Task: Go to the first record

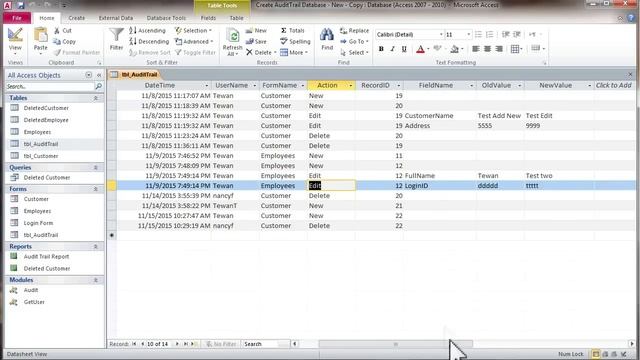Action: pos(134,344)
